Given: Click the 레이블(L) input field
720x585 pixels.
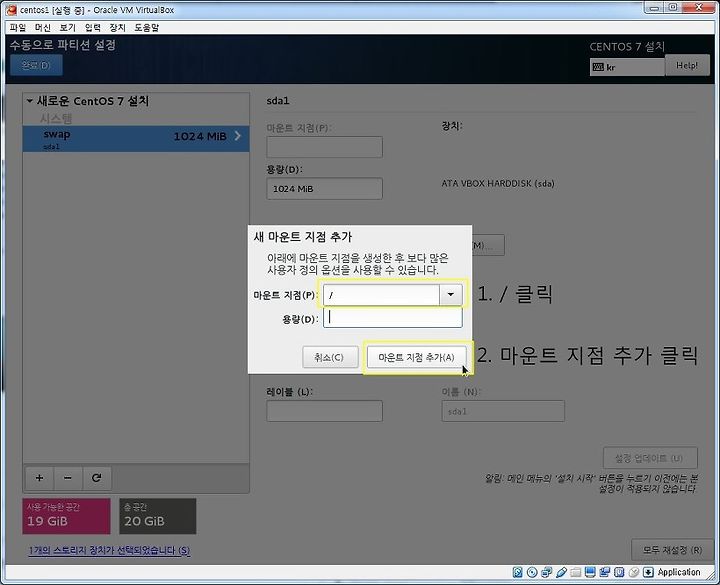Looking at the screenshot, I should click(324, 411).
